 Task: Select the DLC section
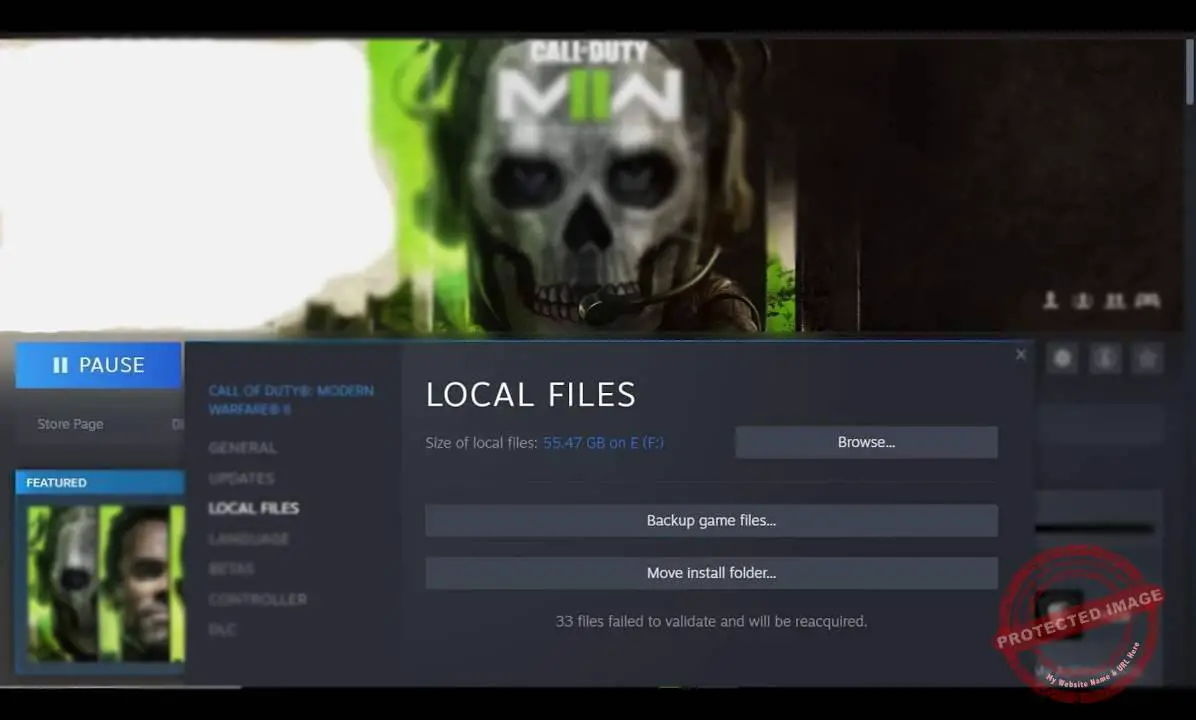pos(222,629)
